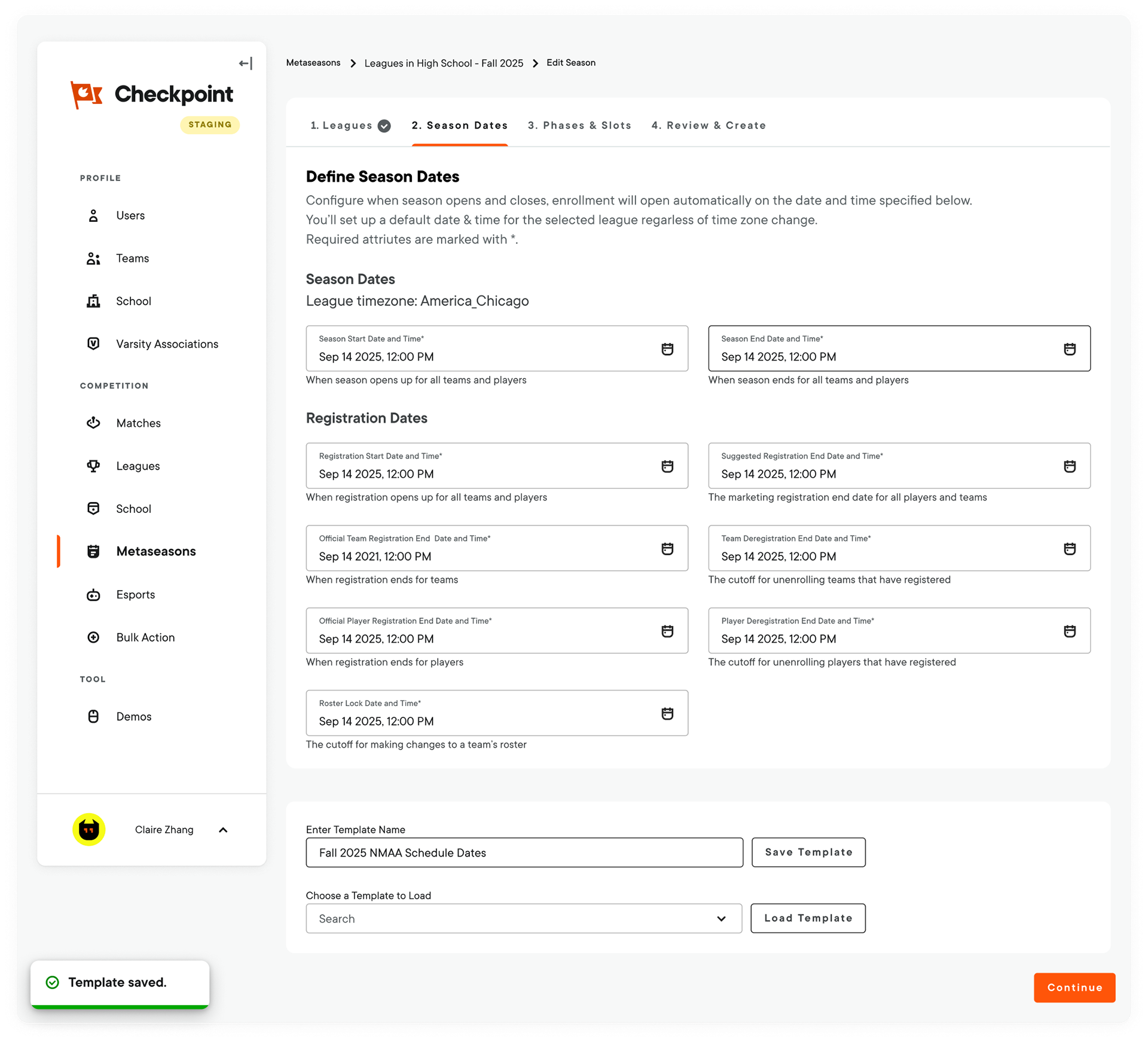Open the Choose a Template to Load dropdown
The width and height of the screenshot is (1148, 1042).
point(523,919)
